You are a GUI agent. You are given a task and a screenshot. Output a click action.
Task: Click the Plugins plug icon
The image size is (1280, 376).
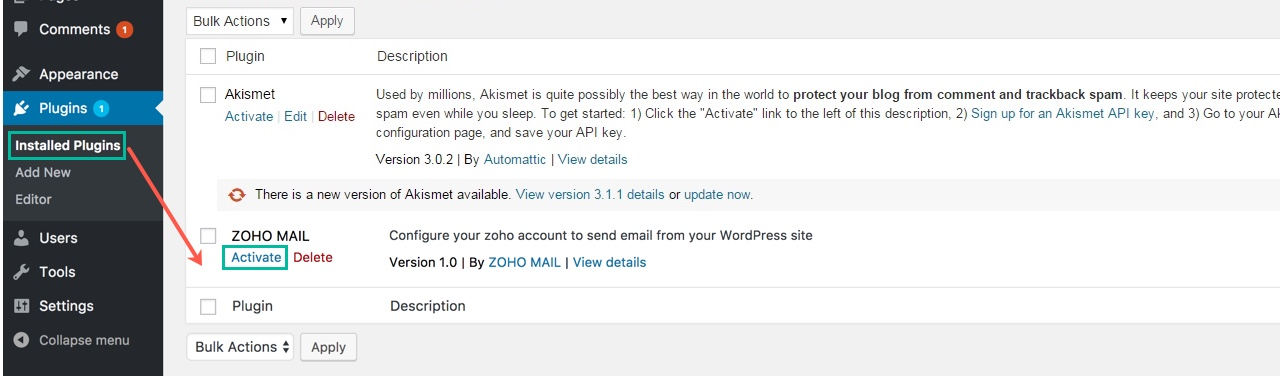(x=21, y=108)
